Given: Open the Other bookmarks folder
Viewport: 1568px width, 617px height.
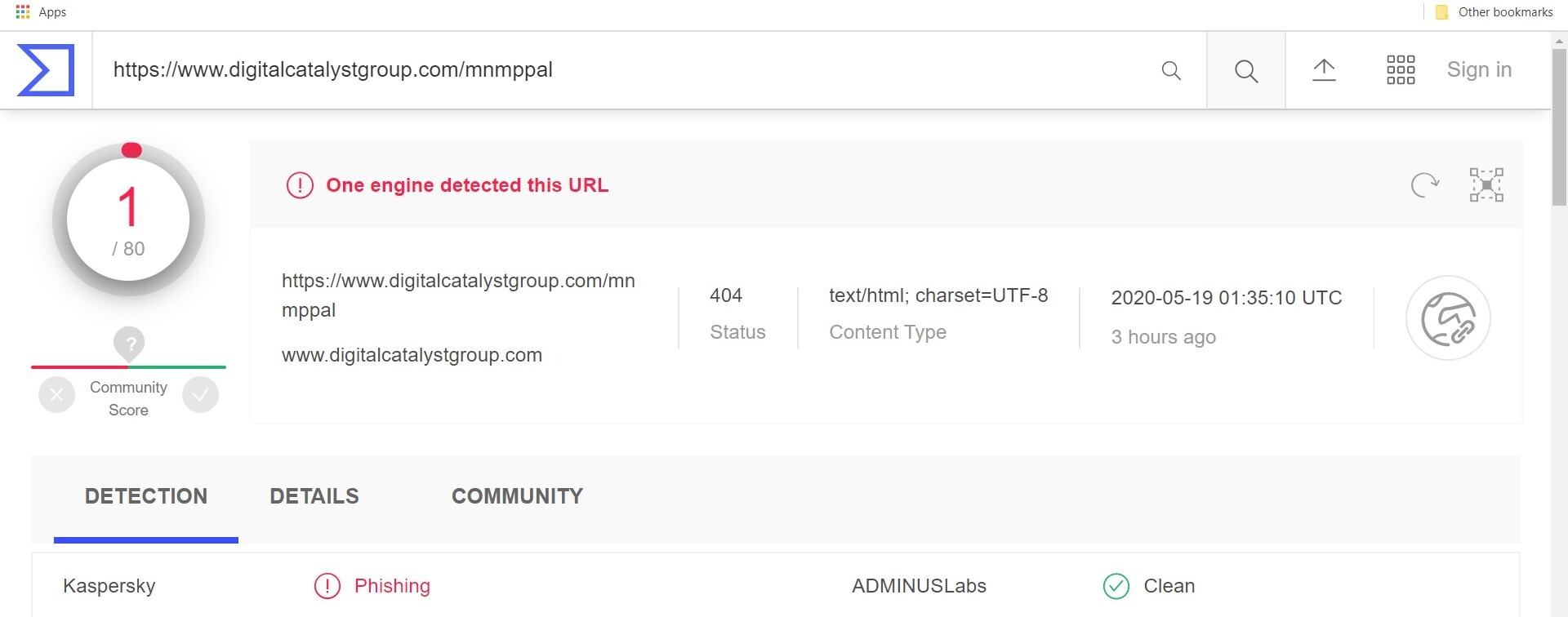Looking at the screenshot, I should pyautogui.click(x=1494, y=12).
